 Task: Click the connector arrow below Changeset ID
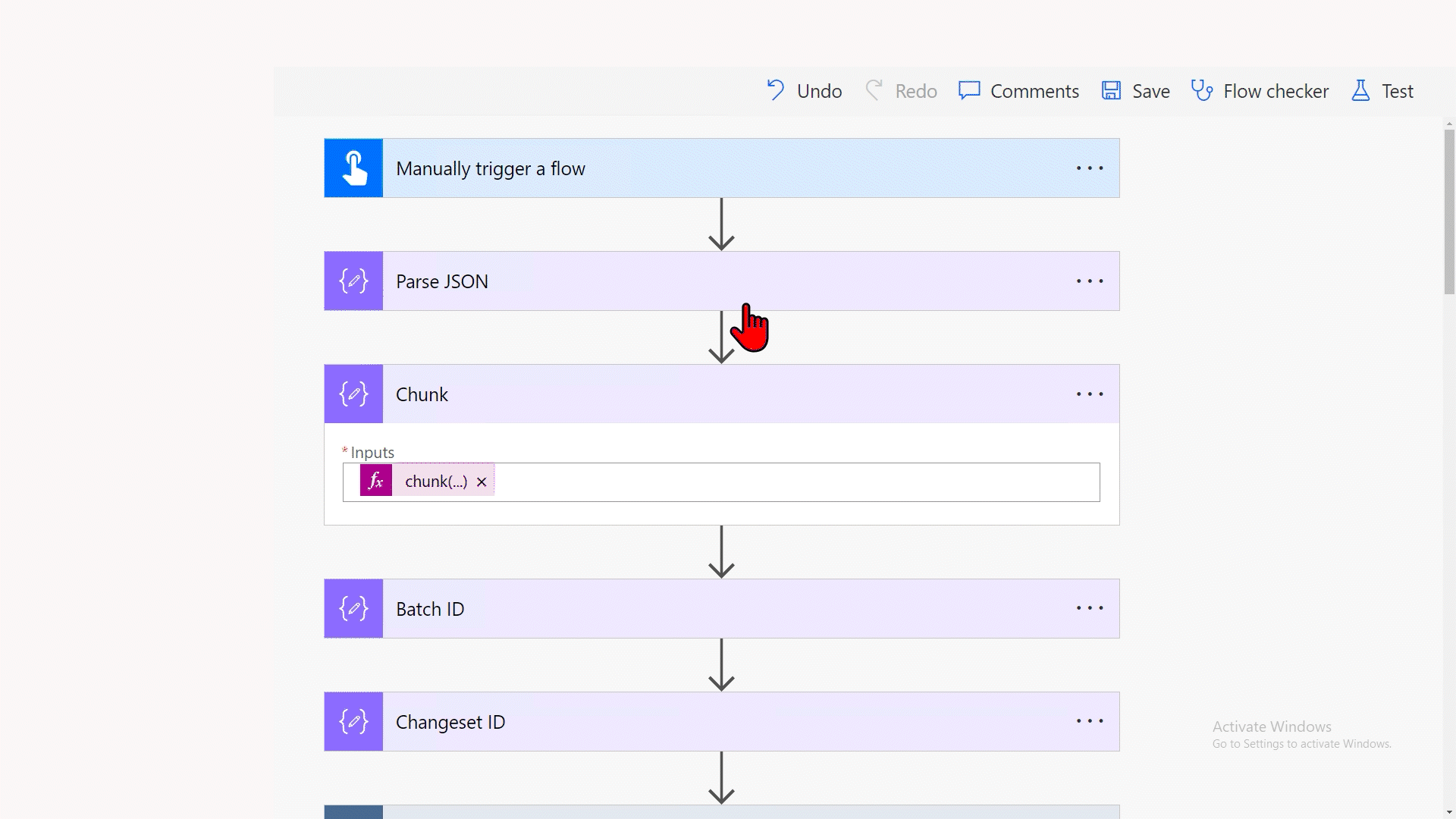tap(721, 778)
